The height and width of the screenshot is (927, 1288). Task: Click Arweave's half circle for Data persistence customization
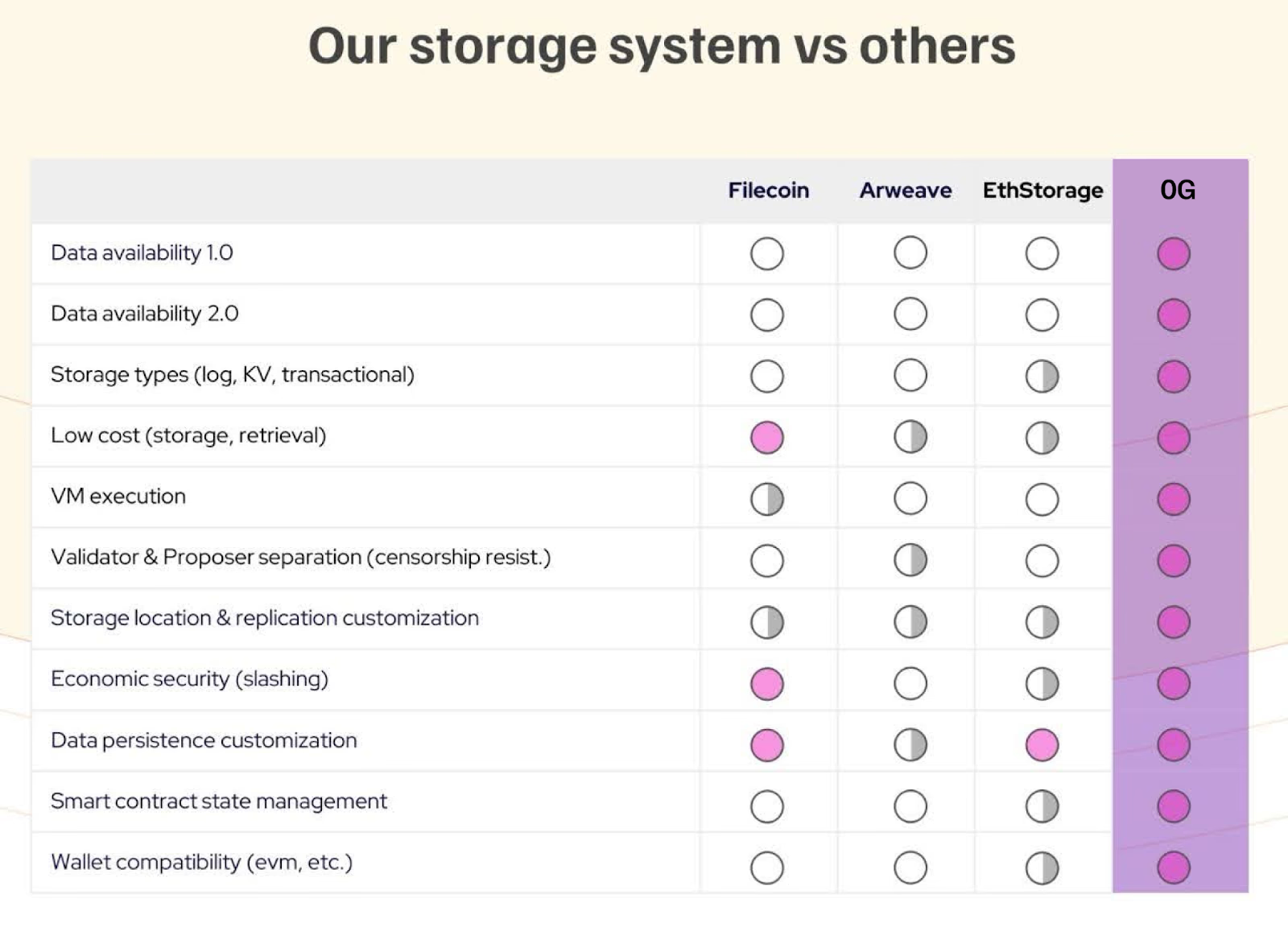(x=910, y=744)
